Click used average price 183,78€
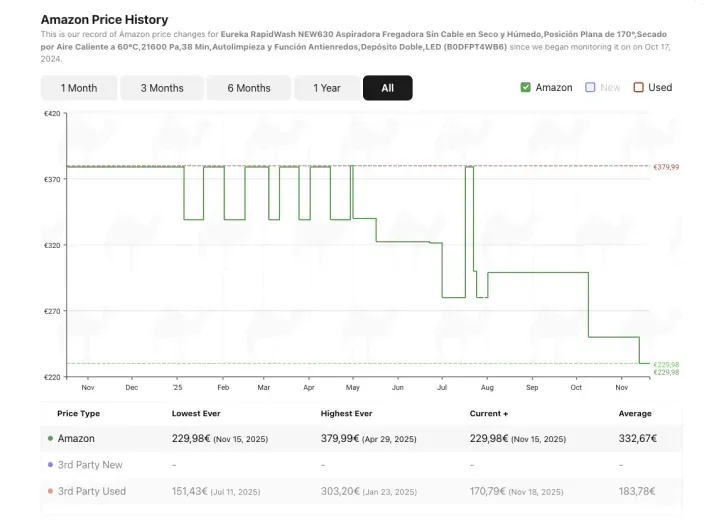The width and height of the screenshot is (704, 528). pyautogui.click(x=637, y=492)
